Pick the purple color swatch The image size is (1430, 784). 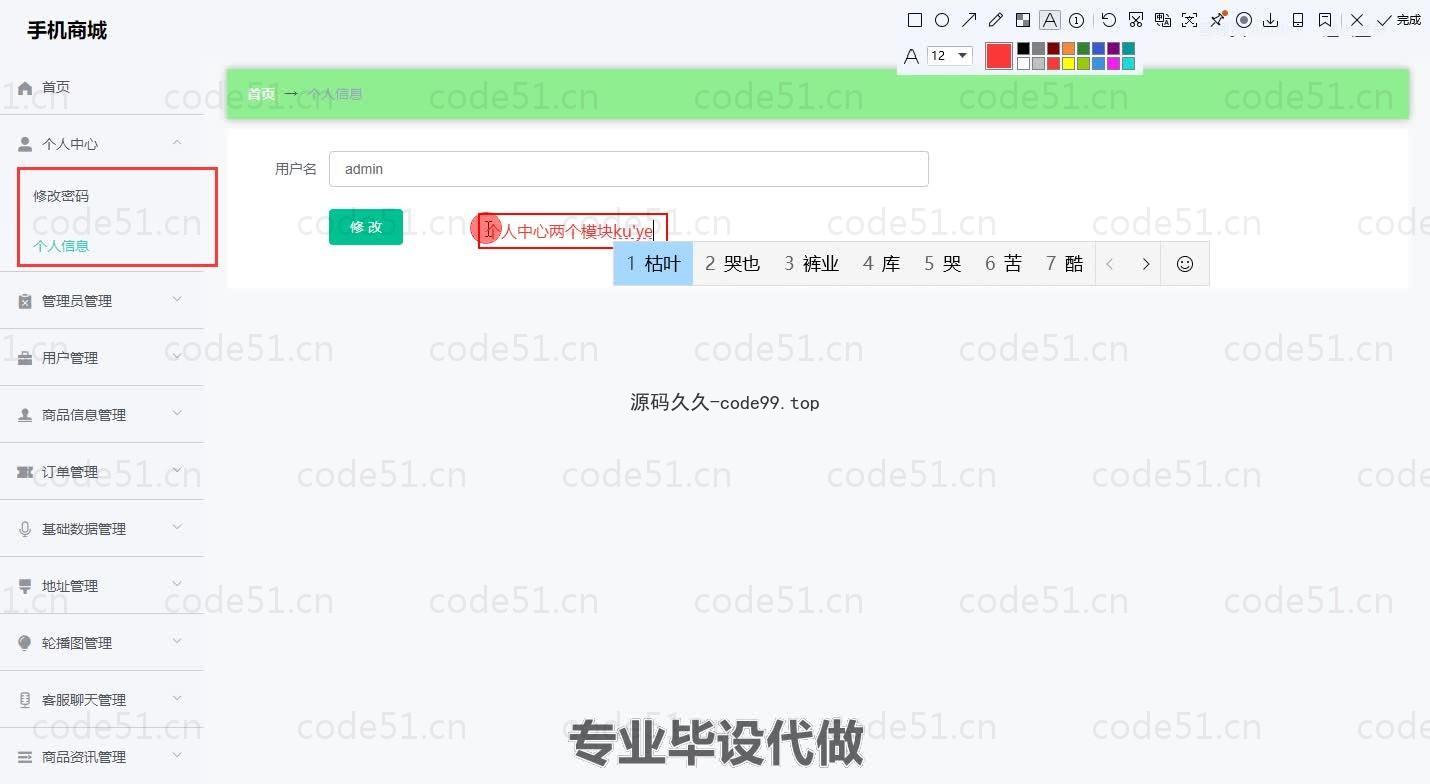(x=1113, y=48)
